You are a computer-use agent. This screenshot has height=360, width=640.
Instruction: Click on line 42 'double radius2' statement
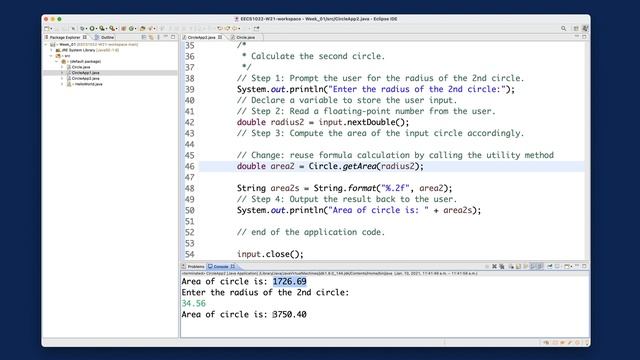click(322, 122)
